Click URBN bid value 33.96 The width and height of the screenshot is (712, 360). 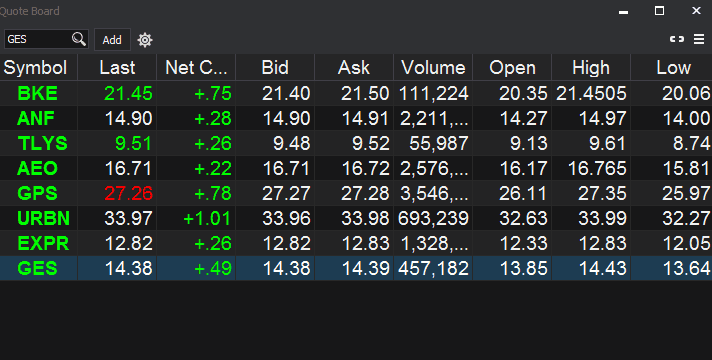point(287,218)
